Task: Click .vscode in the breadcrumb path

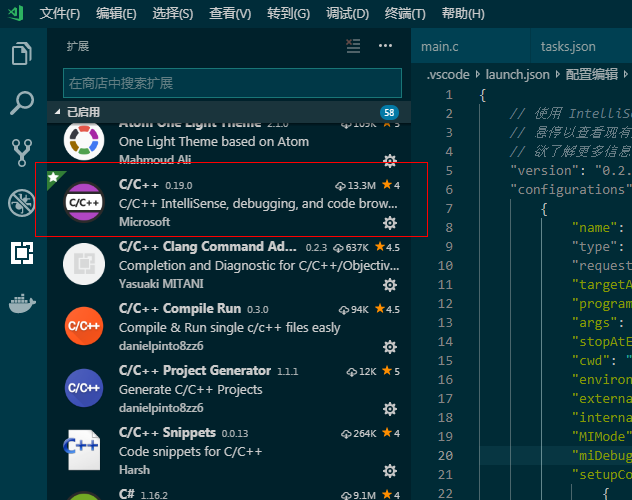Action: click(x=449, y=75)
